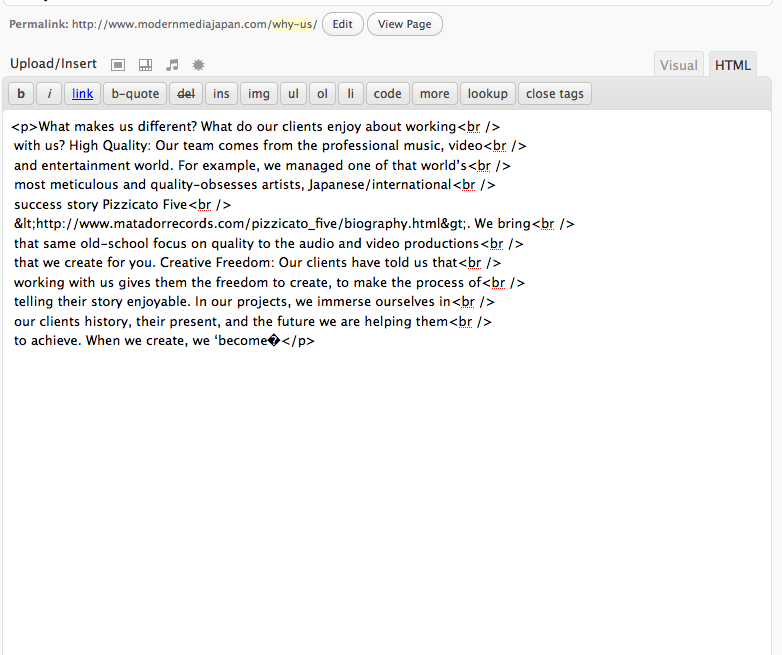
Task: Click the text line 'success story Pizzicato Five'
Action: [x=122, y=205]
